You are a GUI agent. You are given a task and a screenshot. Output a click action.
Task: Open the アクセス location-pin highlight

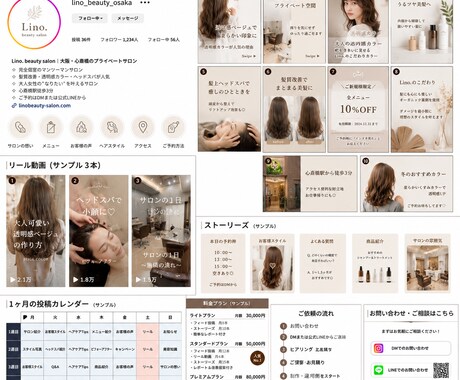[x=143, y=127]
